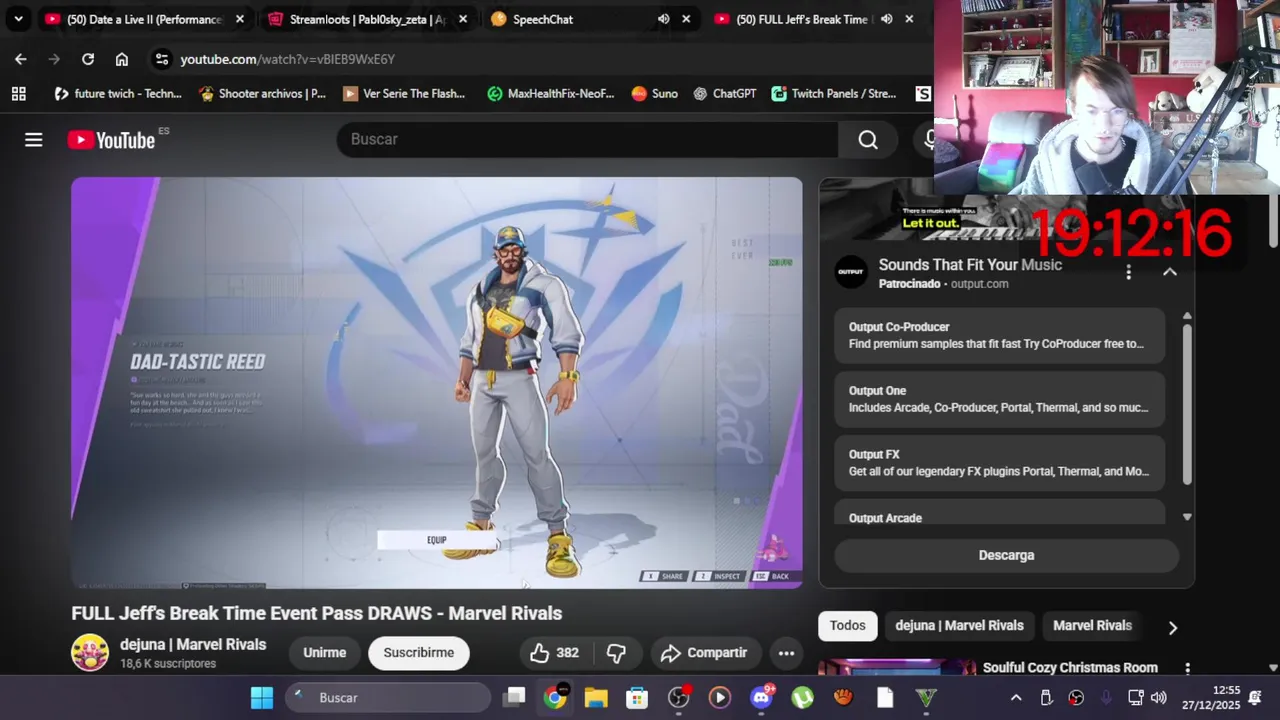Image resolution: width=1280 pixels, height=720 pixels.
Task: Mute the SpeechChat tab audio
Action: pos(664,19)
